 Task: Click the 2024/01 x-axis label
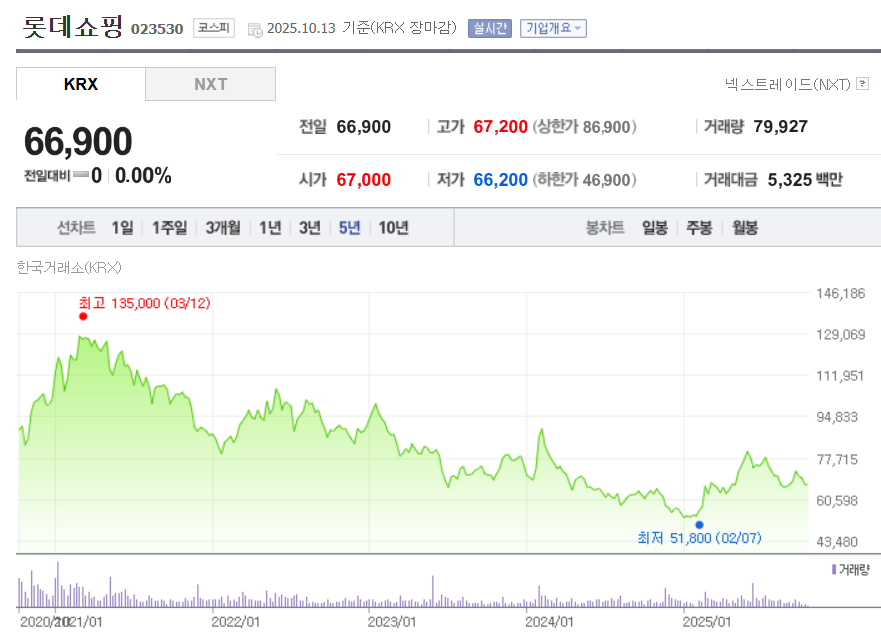pos(549,622)
